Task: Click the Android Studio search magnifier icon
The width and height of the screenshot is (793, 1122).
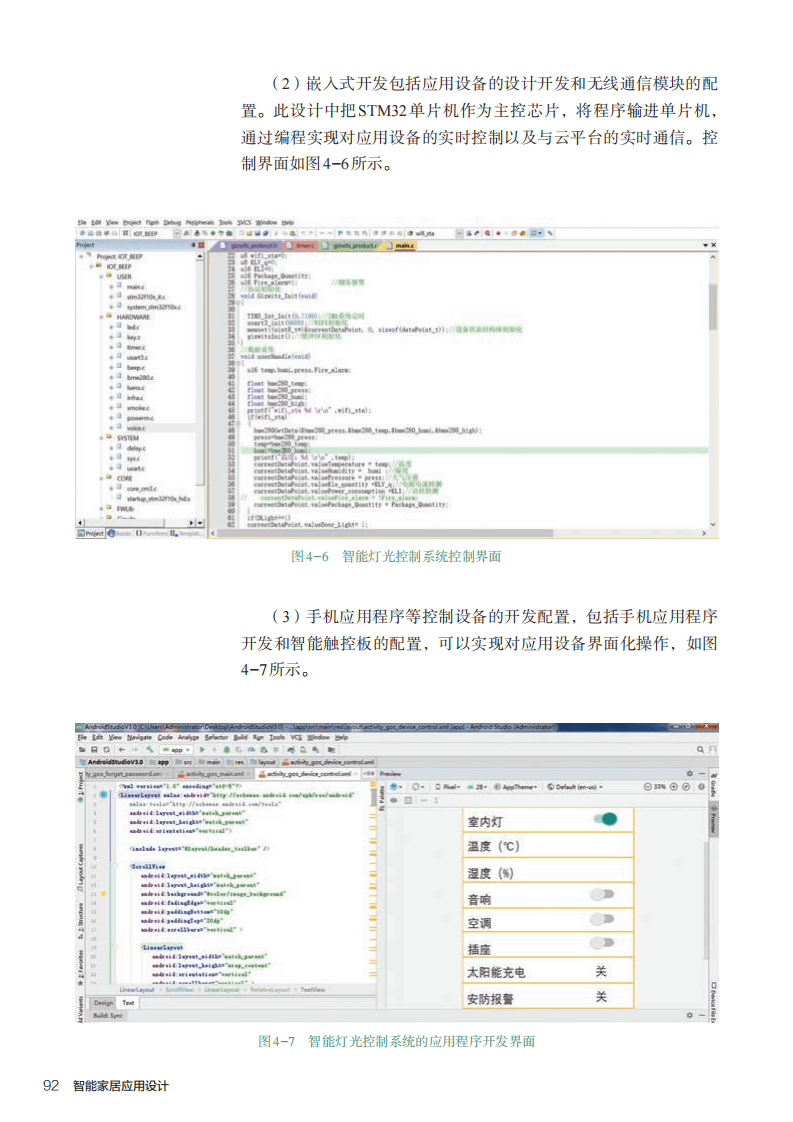Action: (701, 748)
